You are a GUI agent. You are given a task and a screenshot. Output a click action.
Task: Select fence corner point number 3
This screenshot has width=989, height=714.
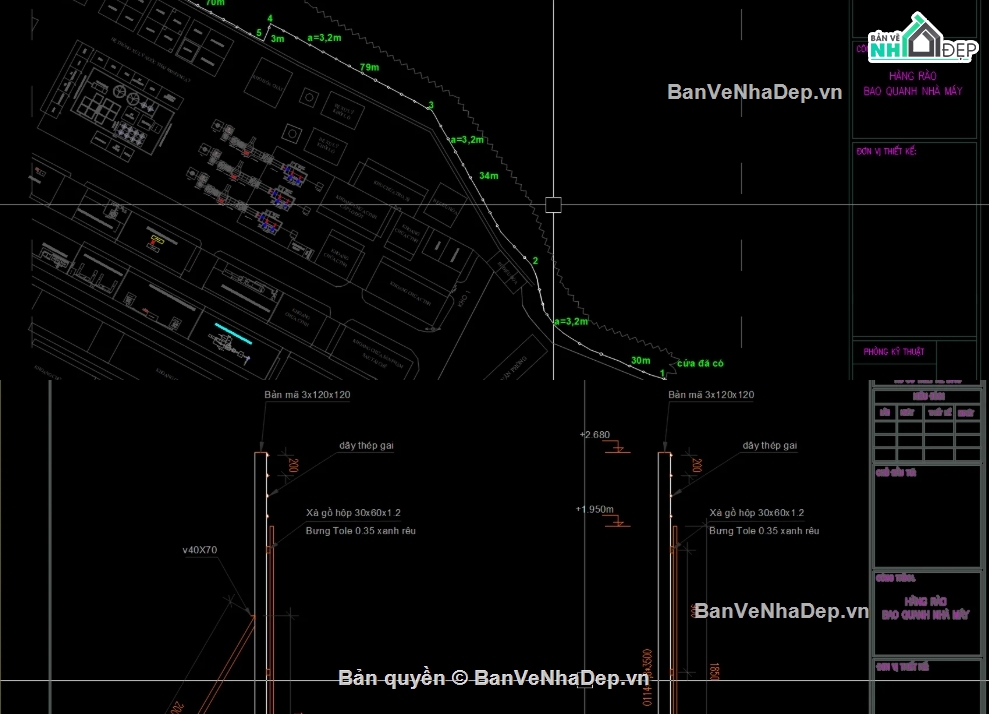[431, 105]
